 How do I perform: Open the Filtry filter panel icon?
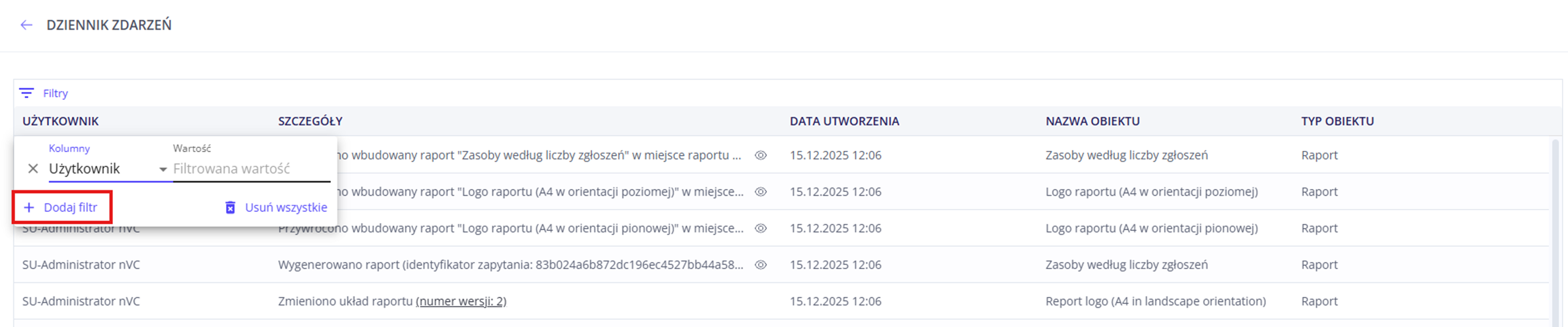tap(27, 93)
